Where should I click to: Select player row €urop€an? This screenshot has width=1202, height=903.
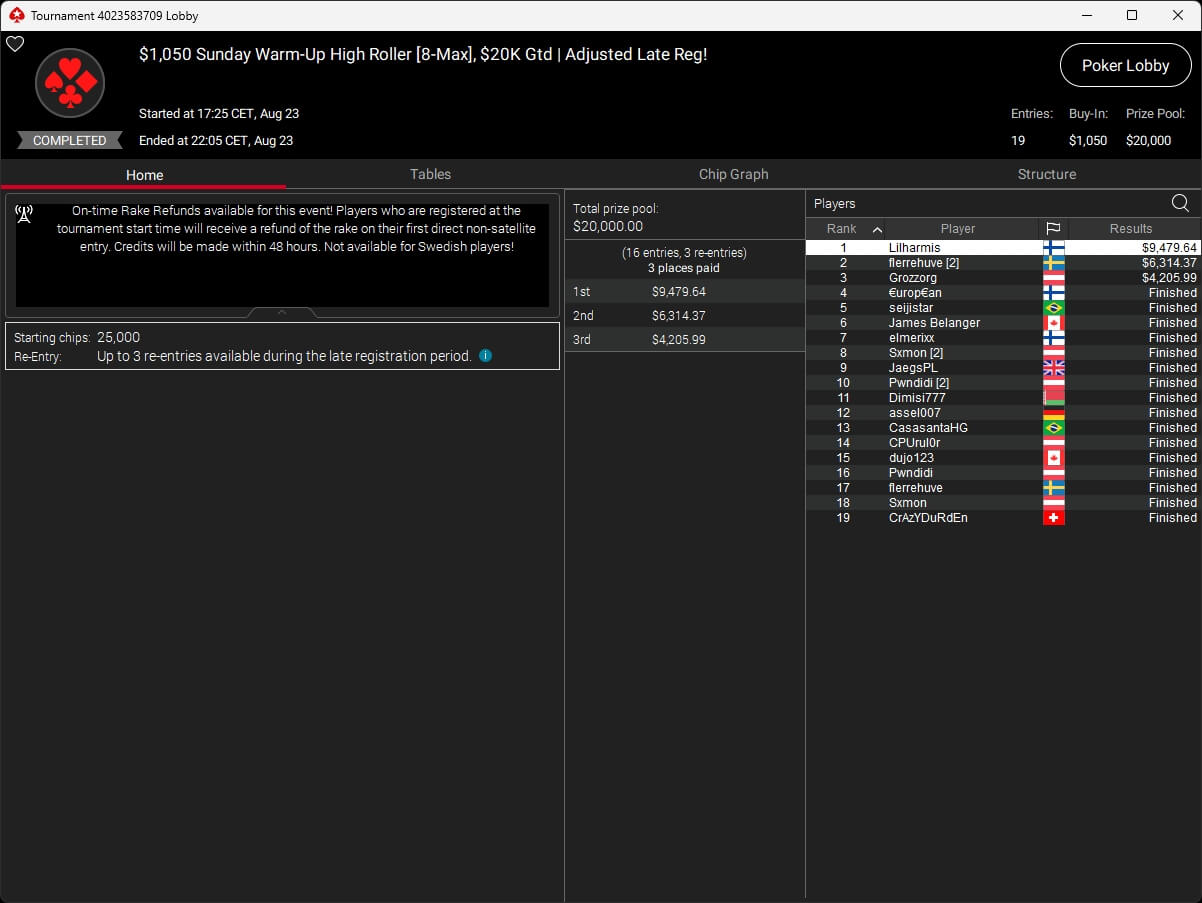(1002, 293)
